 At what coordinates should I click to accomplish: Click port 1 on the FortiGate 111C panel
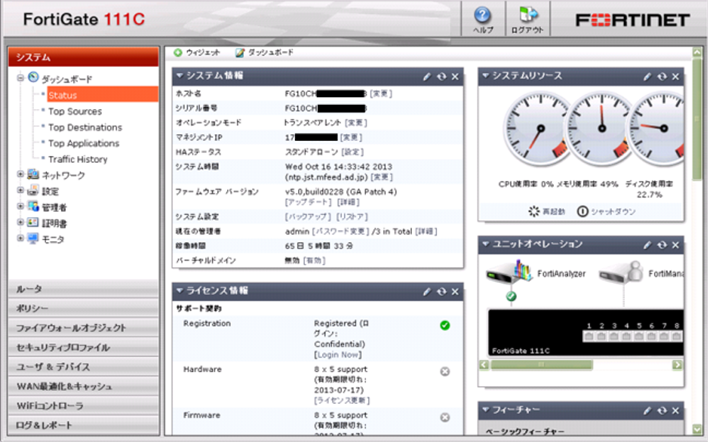click(x=589, y=336)
